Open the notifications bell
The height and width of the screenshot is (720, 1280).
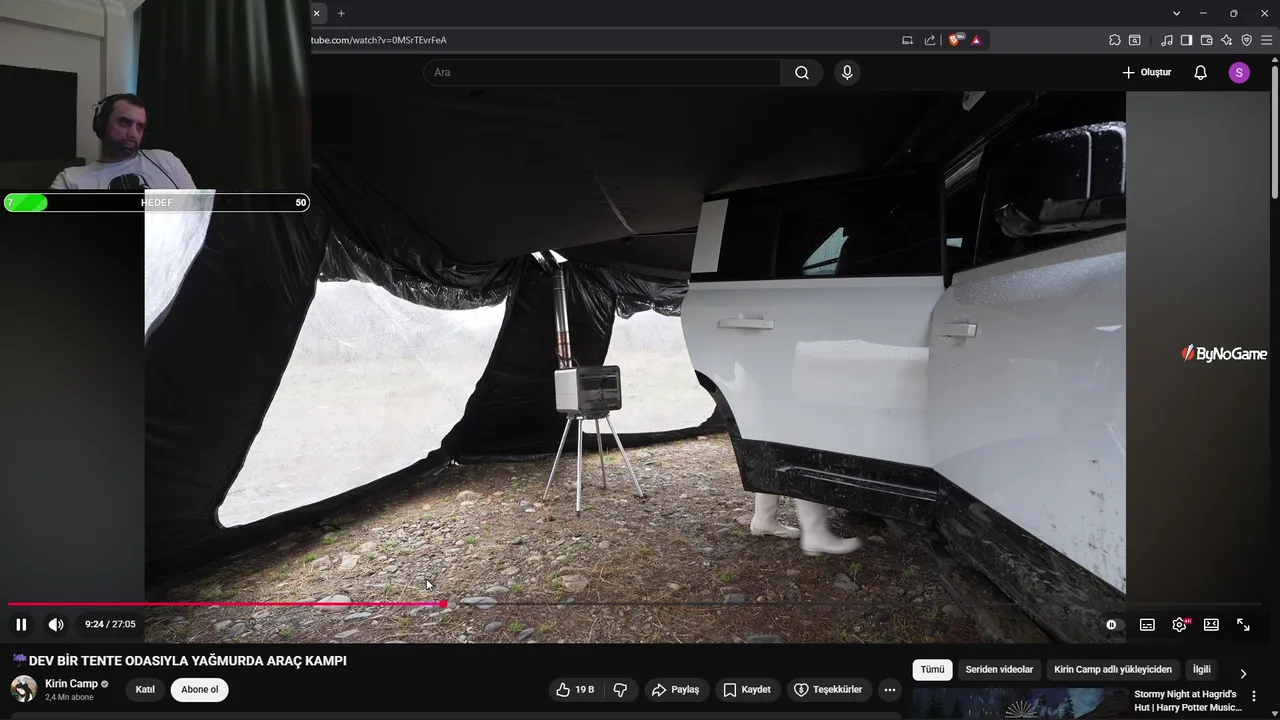[x=1201, y=72]
